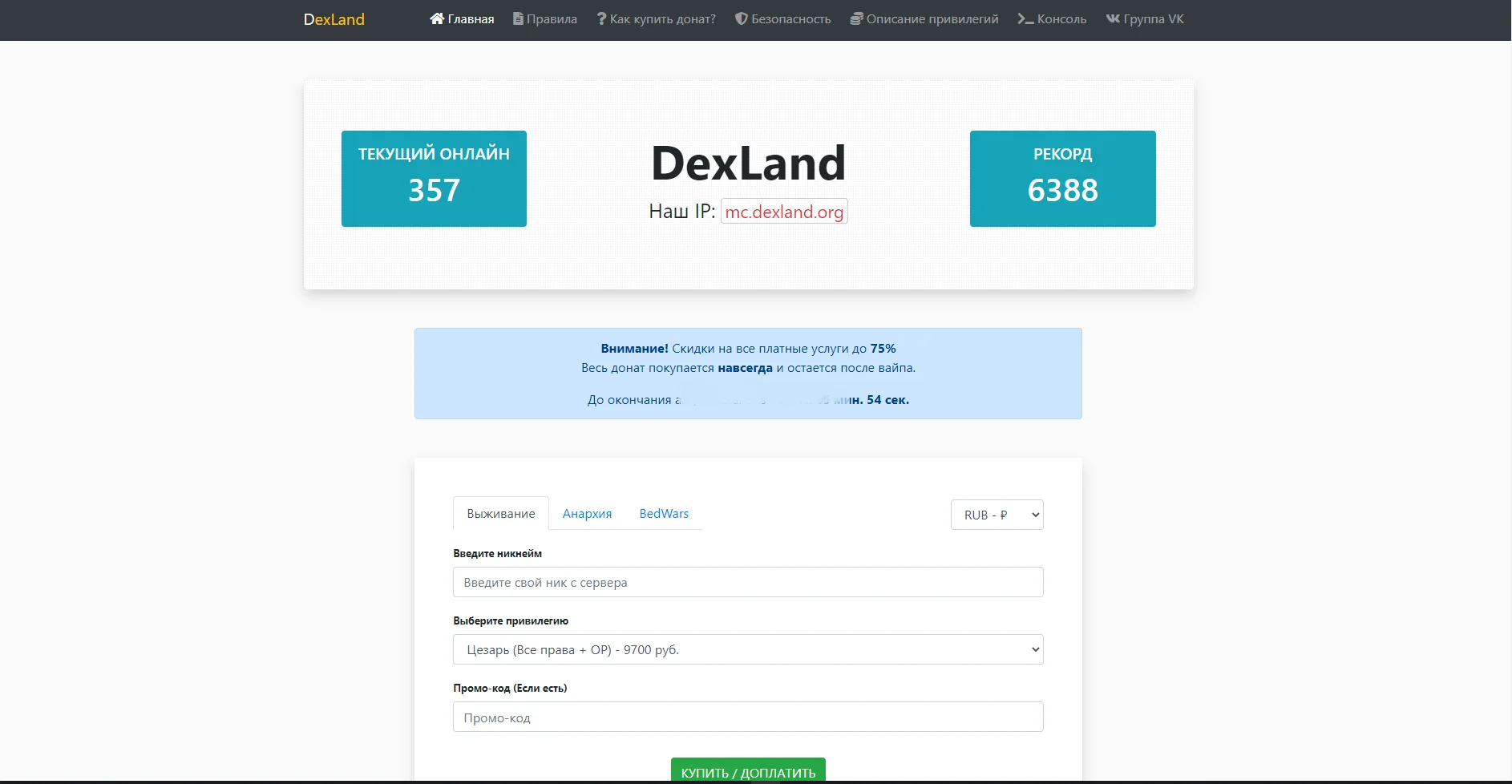Click the Наш IP: label
Viewport: 1512px width, 784px height.
pos(681,212)
